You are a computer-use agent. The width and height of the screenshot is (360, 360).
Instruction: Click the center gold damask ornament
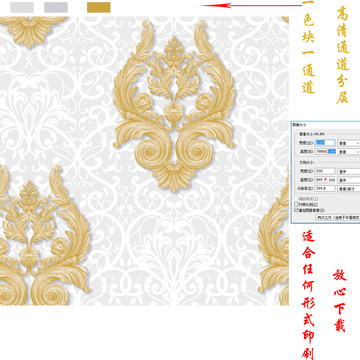point(174,106)
